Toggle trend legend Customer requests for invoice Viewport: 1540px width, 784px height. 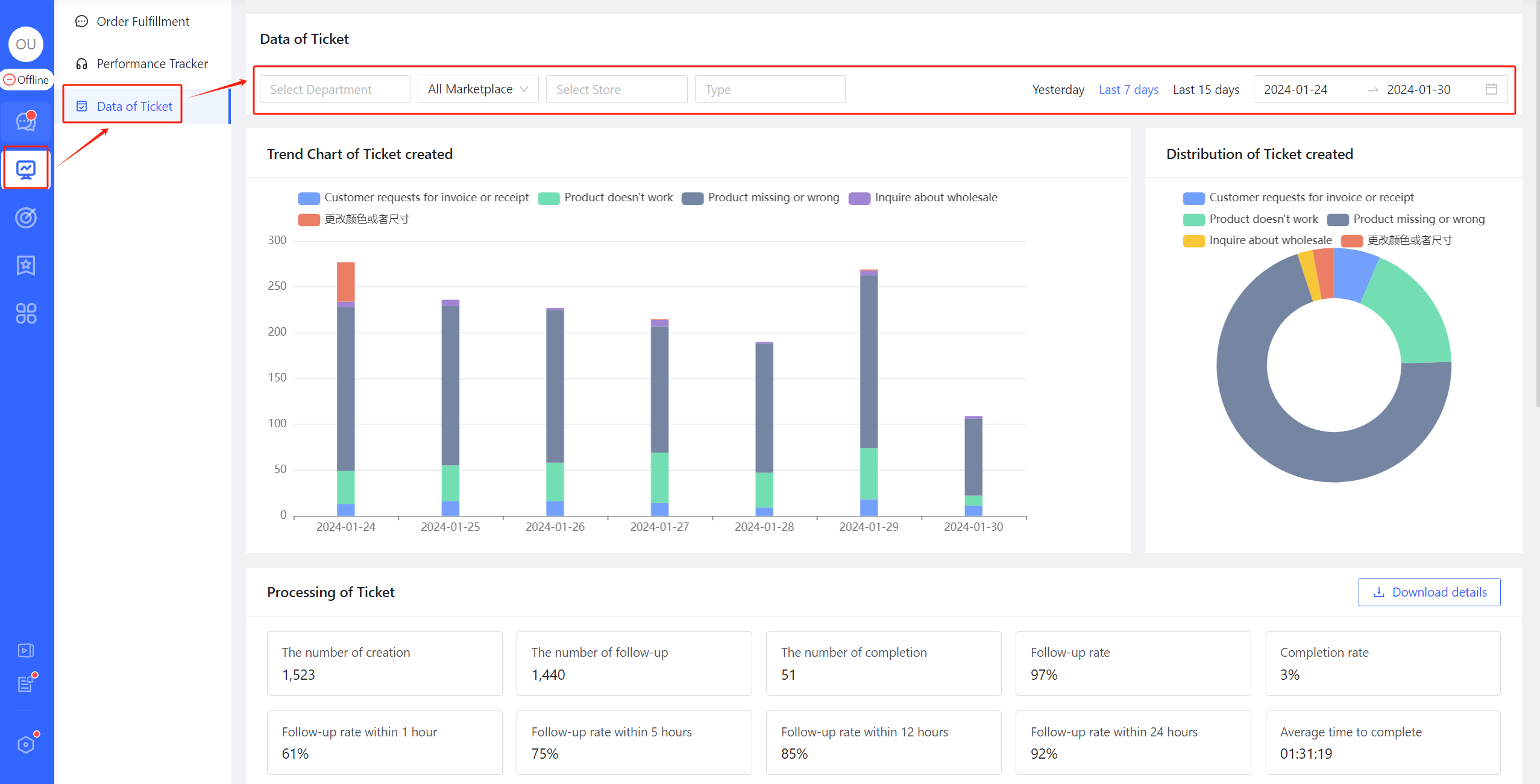point(413,198)
